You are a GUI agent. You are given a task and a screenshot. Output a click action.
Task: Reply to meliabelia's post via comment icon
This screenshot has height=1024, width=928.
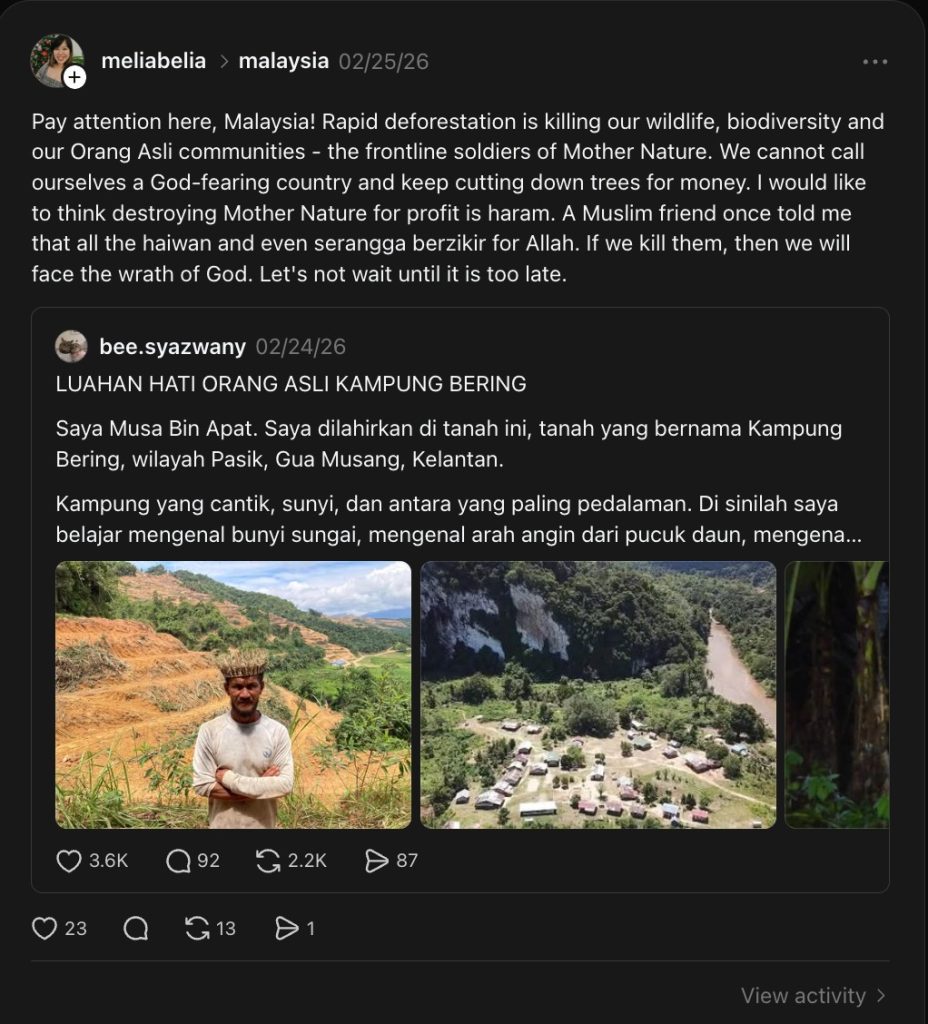click(135, 929)
